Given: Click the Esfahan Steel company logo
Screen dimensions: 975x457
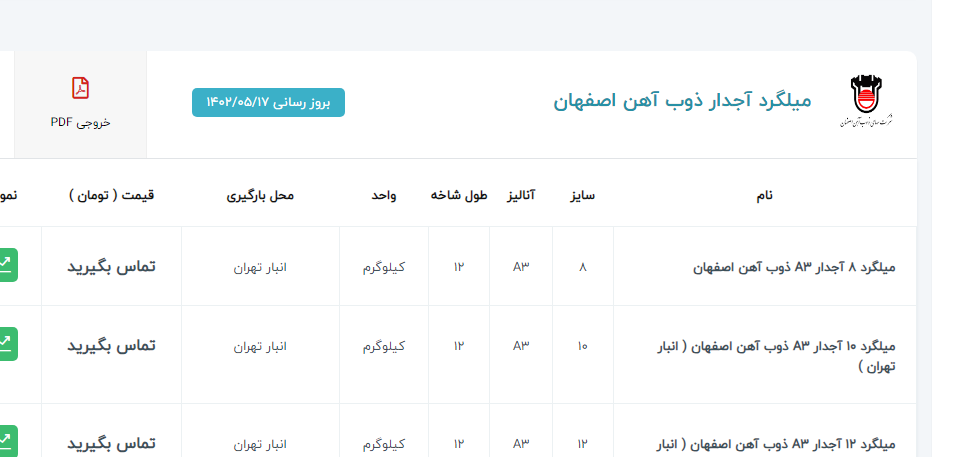Looking at the screenshot, I should (x=866, y=102).
